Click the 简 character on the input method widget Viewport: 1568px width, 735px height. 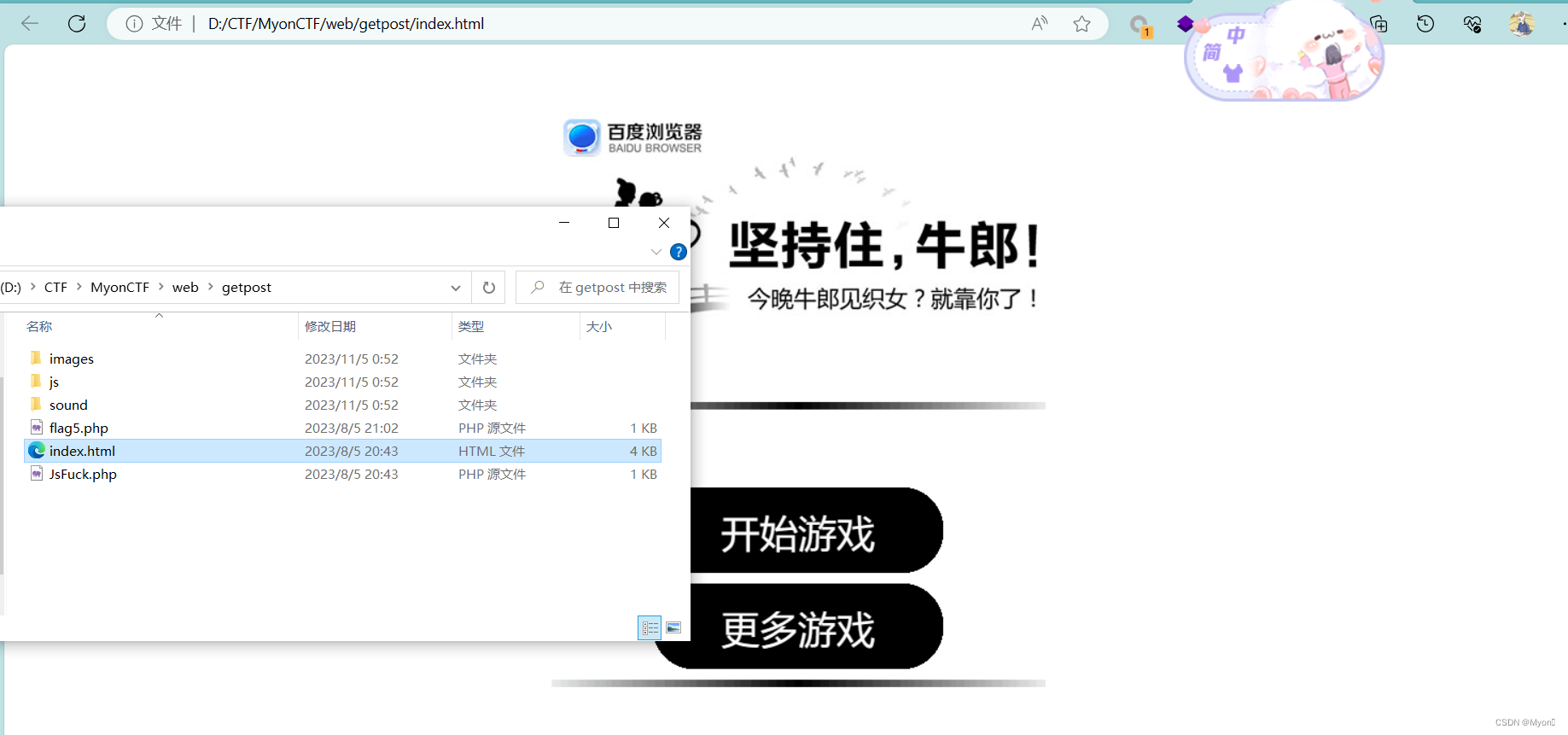tap(1212, 53)
